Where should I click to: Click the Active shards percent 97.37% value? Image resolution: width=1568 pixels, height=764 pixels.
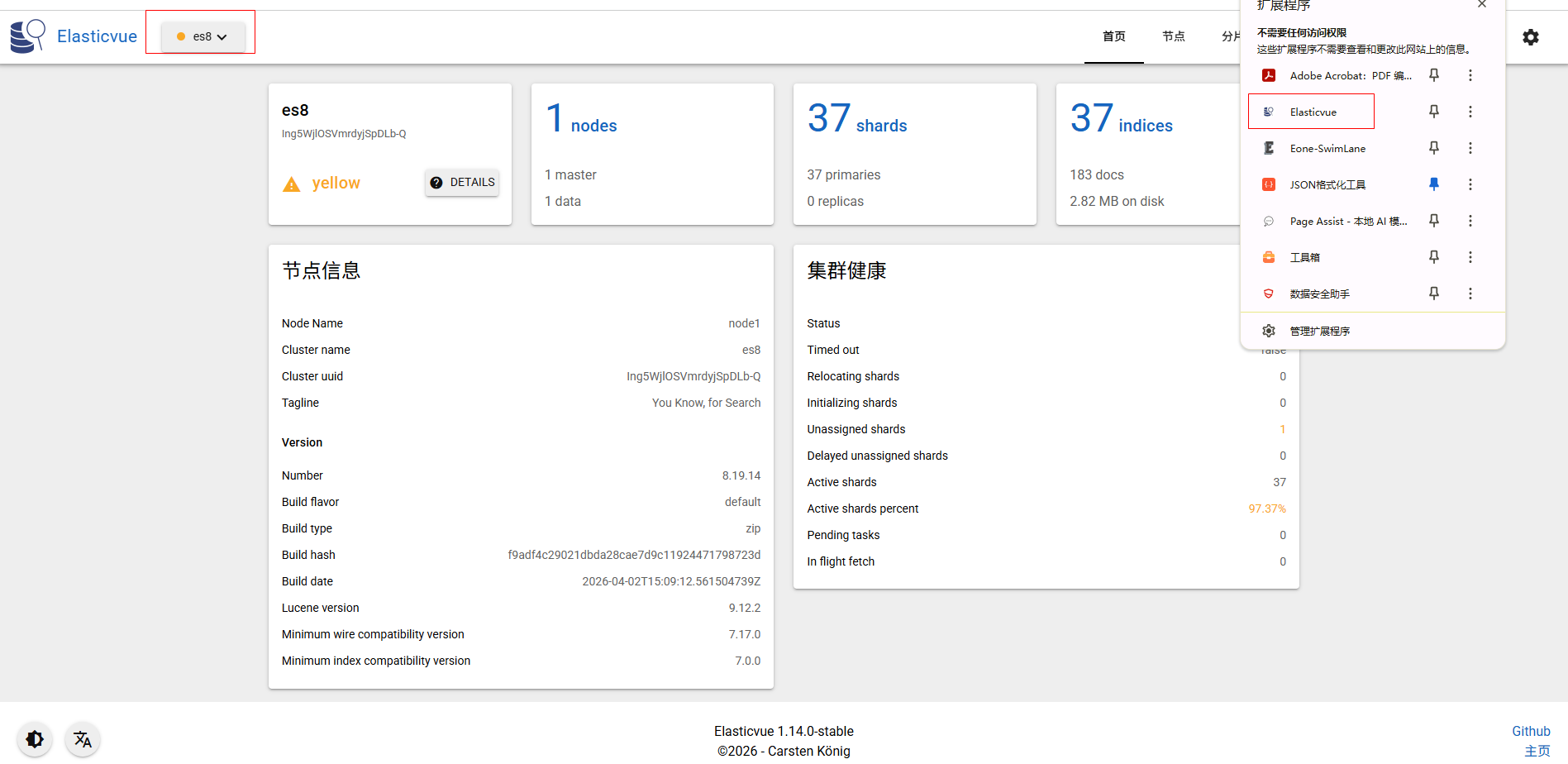click(x=1267, y=509)
